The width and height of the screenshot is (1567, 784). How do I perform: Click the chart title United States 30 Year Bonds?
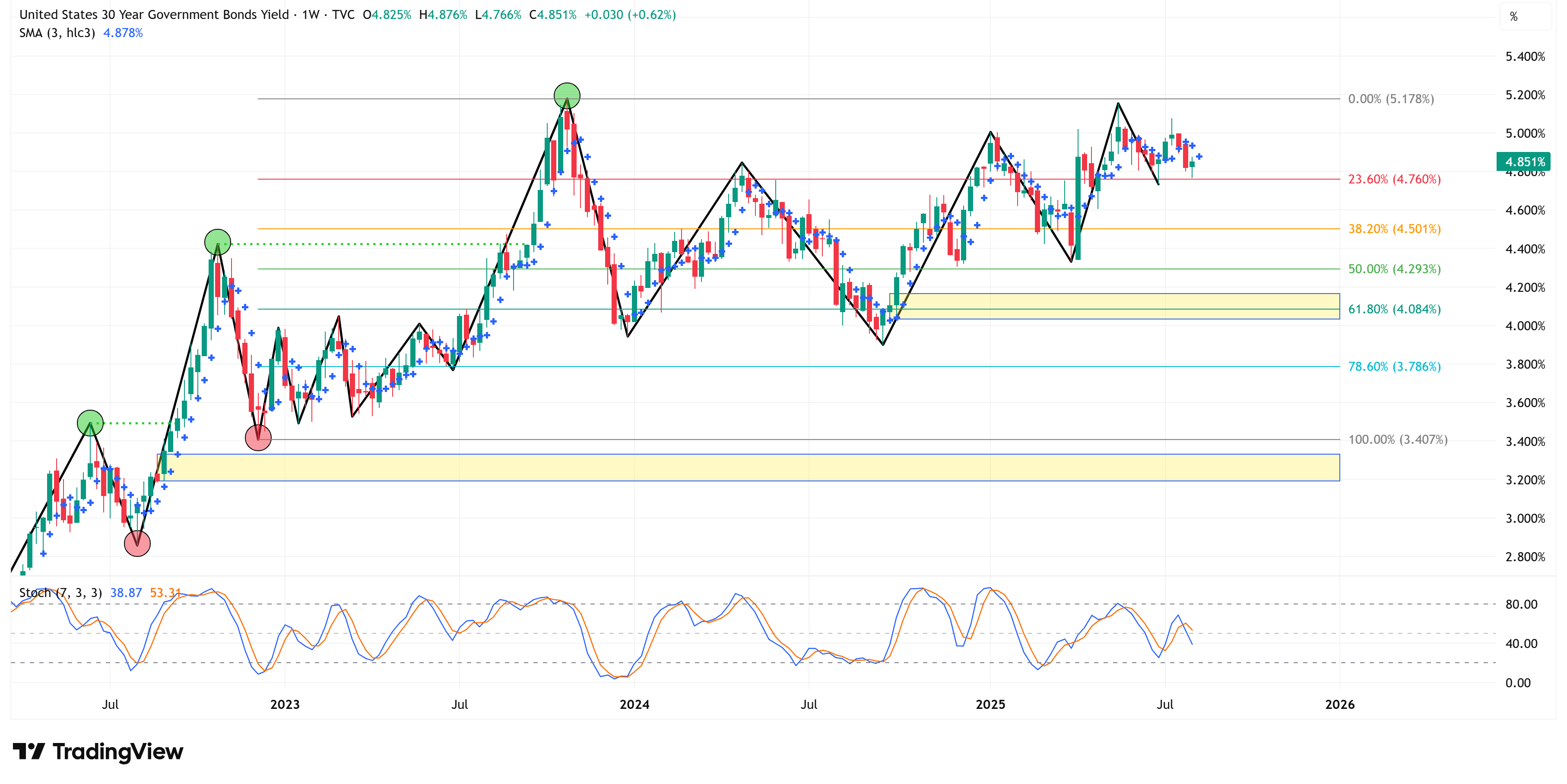click(x=154, y=15)
